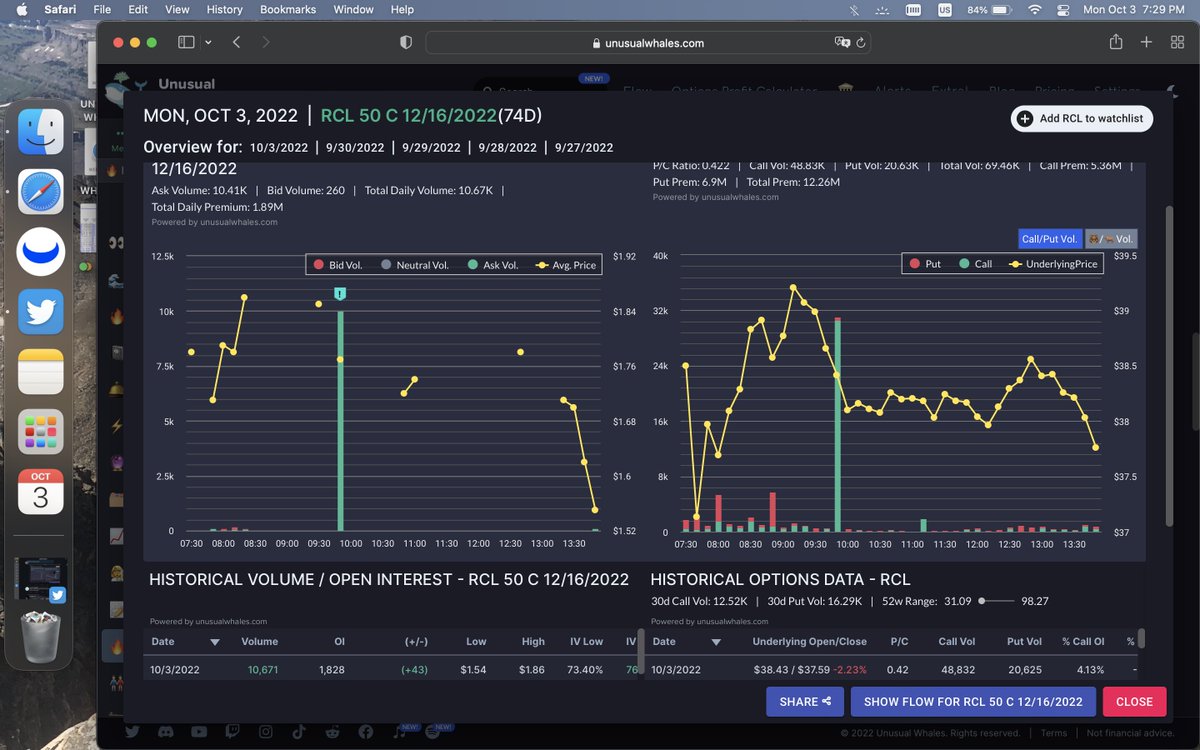The width and height of the screenshot is (1200, 750).
Task: Click the YouTube icon in the footer
Action: tap(199, 731)
